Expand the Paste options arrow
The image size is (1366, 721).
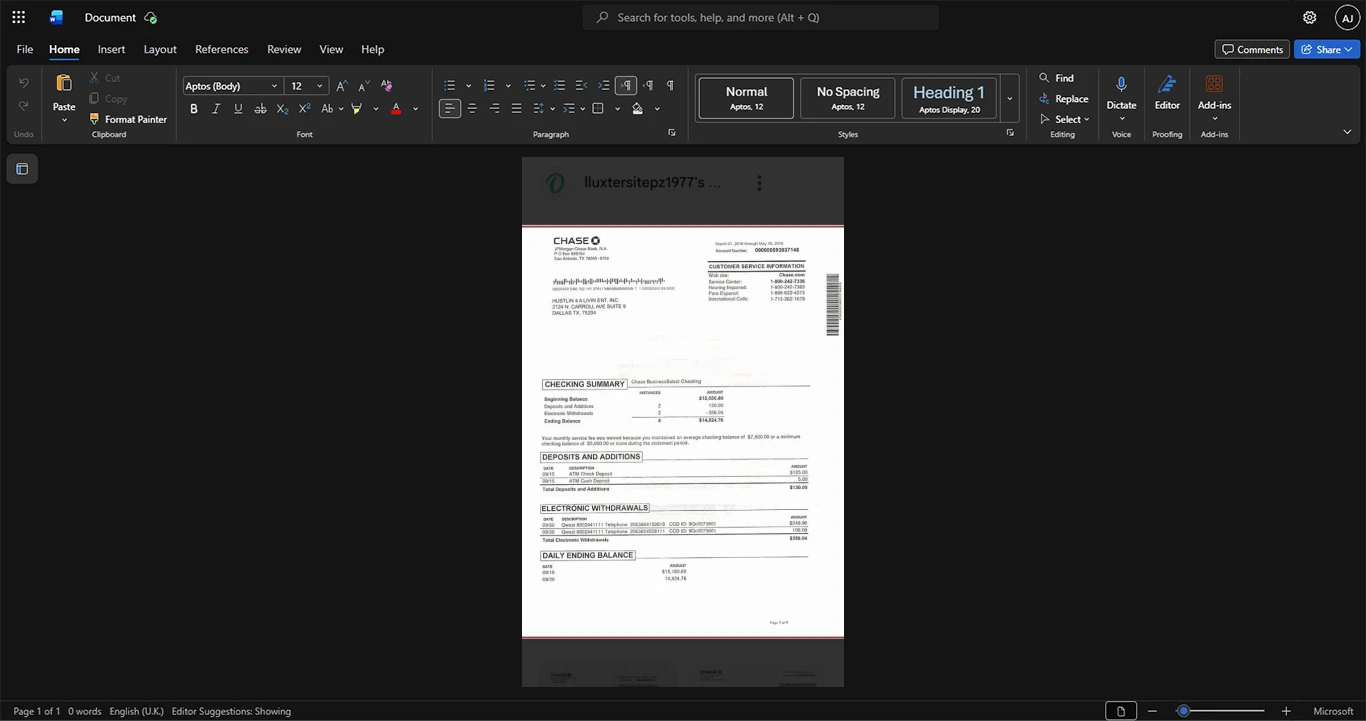64,120
